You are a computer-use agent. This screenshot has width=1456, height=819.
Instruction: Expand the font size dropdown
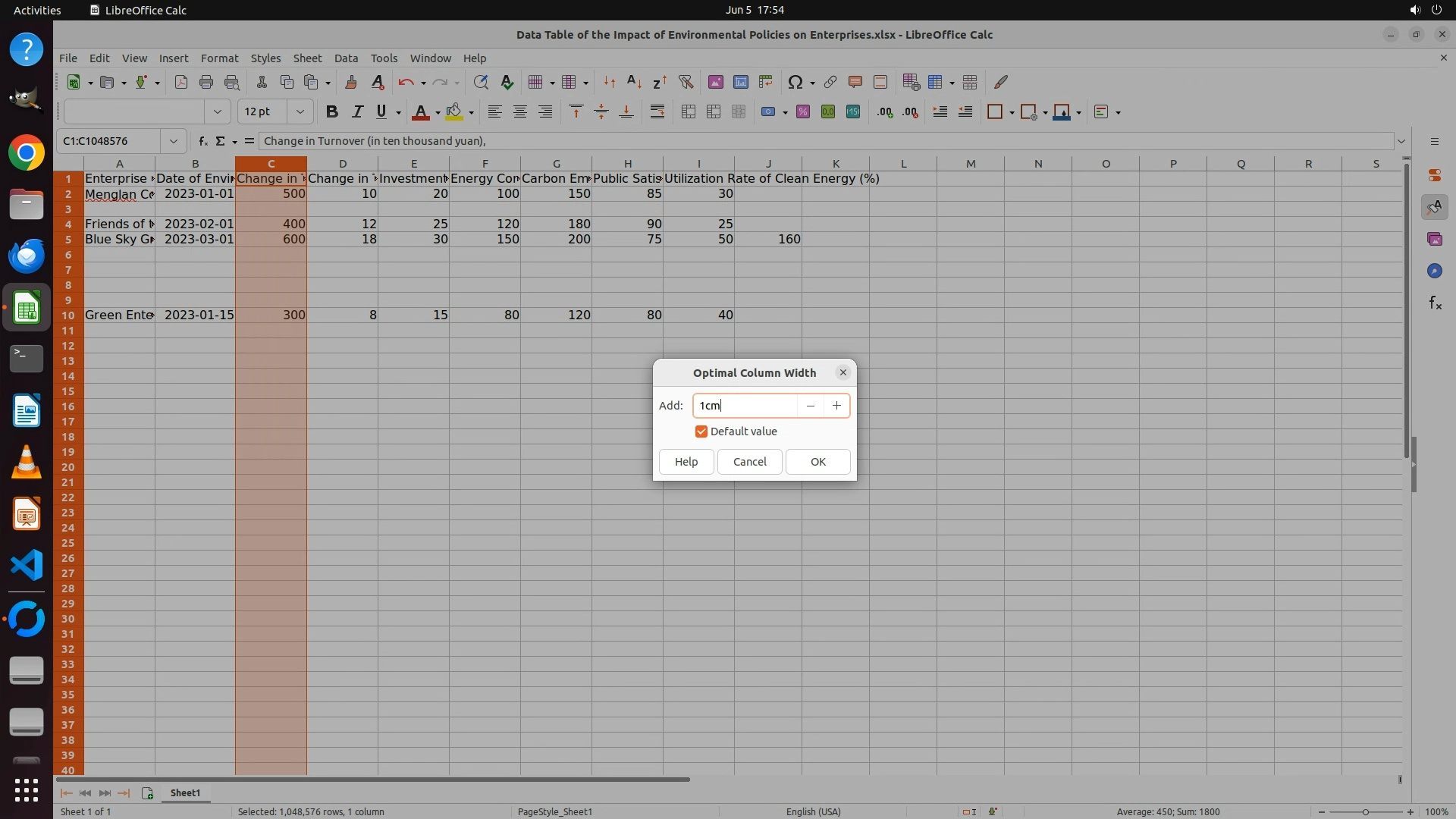point(300,112)
